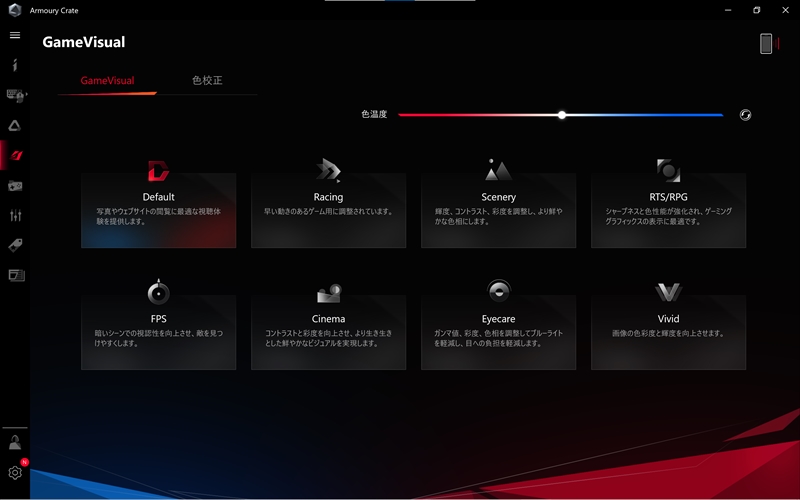
Task: Open the News sidebar icon
Action: [16, 276]
